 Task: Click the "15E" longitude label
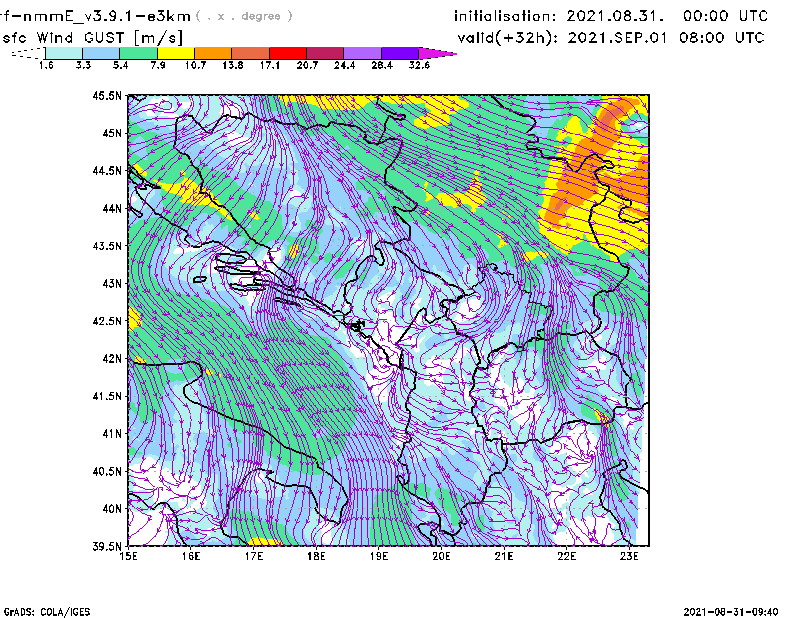click(x=128, y=556)
